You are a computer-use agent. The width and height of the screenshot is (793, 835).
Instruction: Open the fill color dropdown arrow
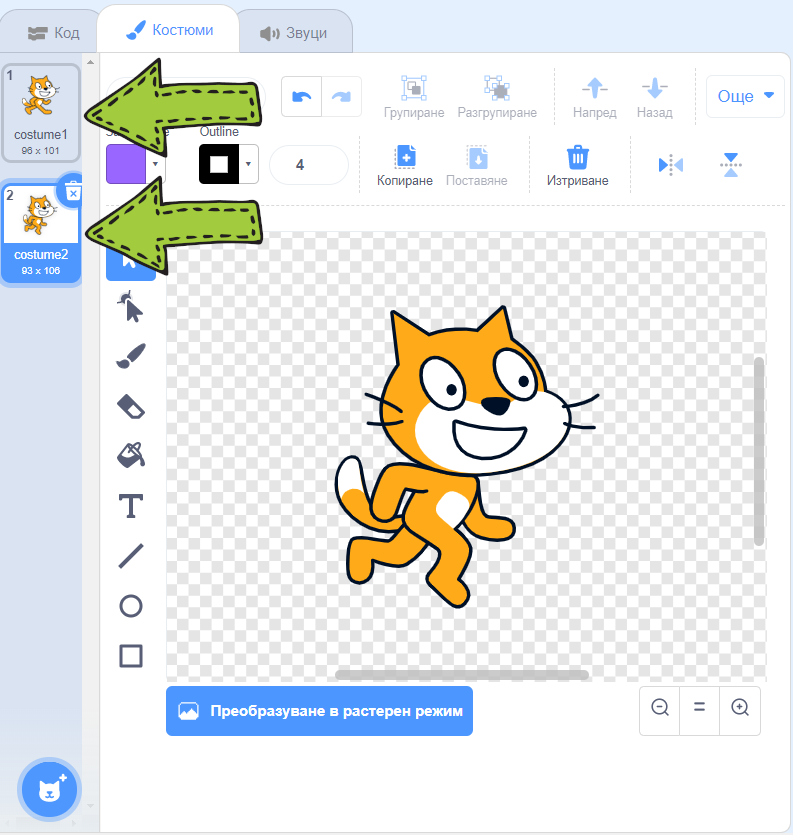(x=156, y=164)
